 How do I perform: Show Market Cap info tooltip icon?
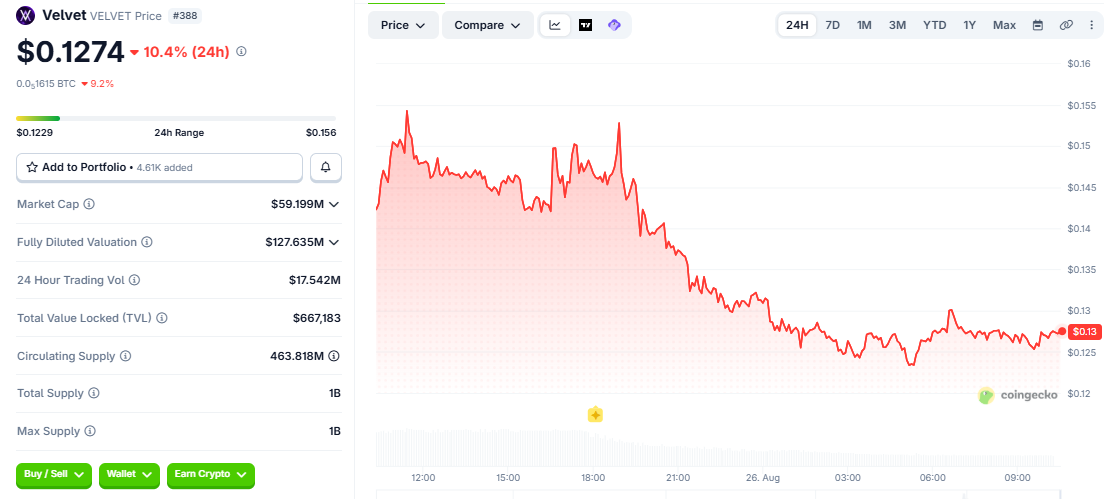point(89,204)
